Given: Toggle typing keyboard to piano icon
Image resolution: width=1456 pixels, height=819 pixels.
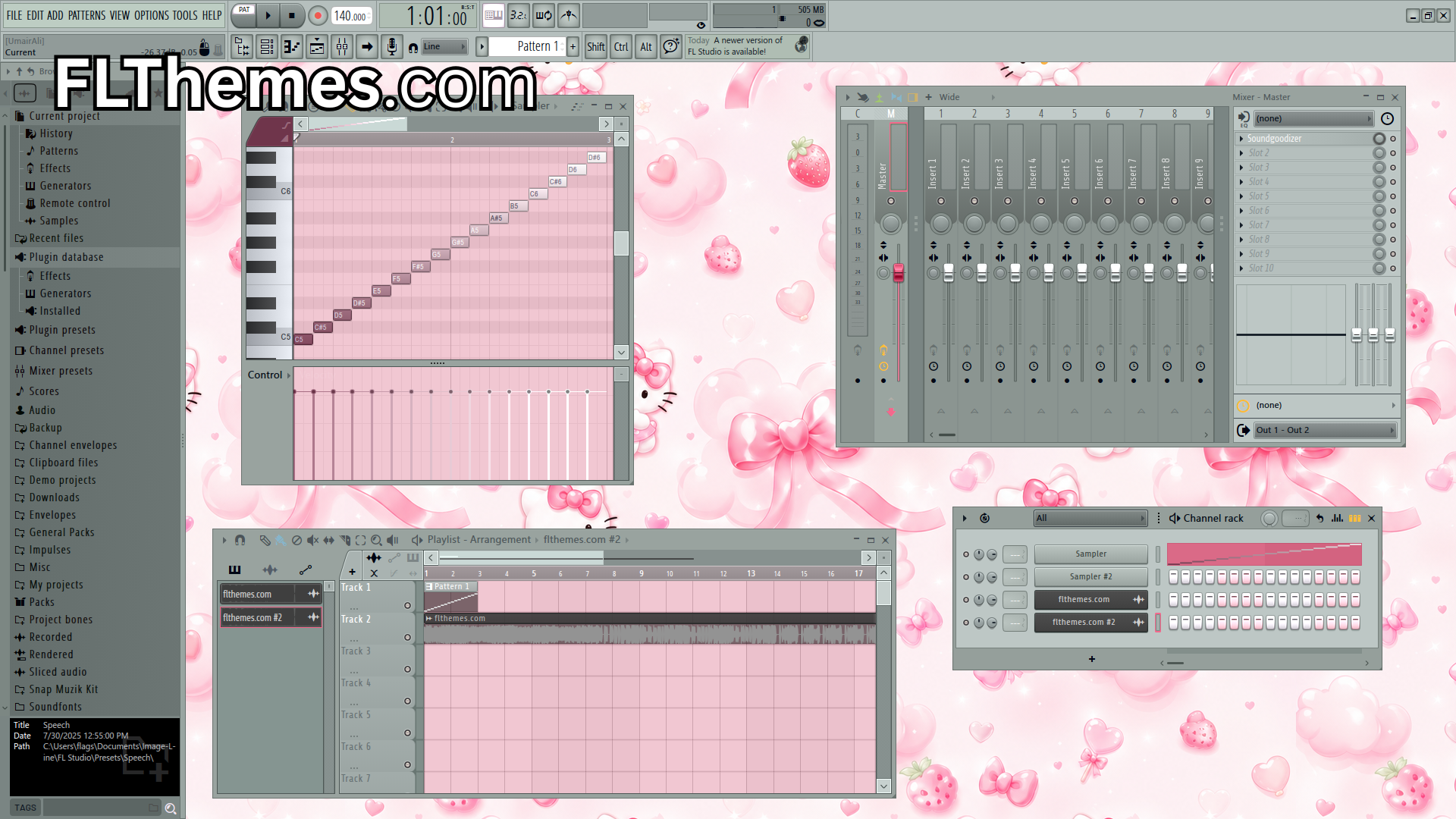Looking at the screenshot, I should (494, 14).
